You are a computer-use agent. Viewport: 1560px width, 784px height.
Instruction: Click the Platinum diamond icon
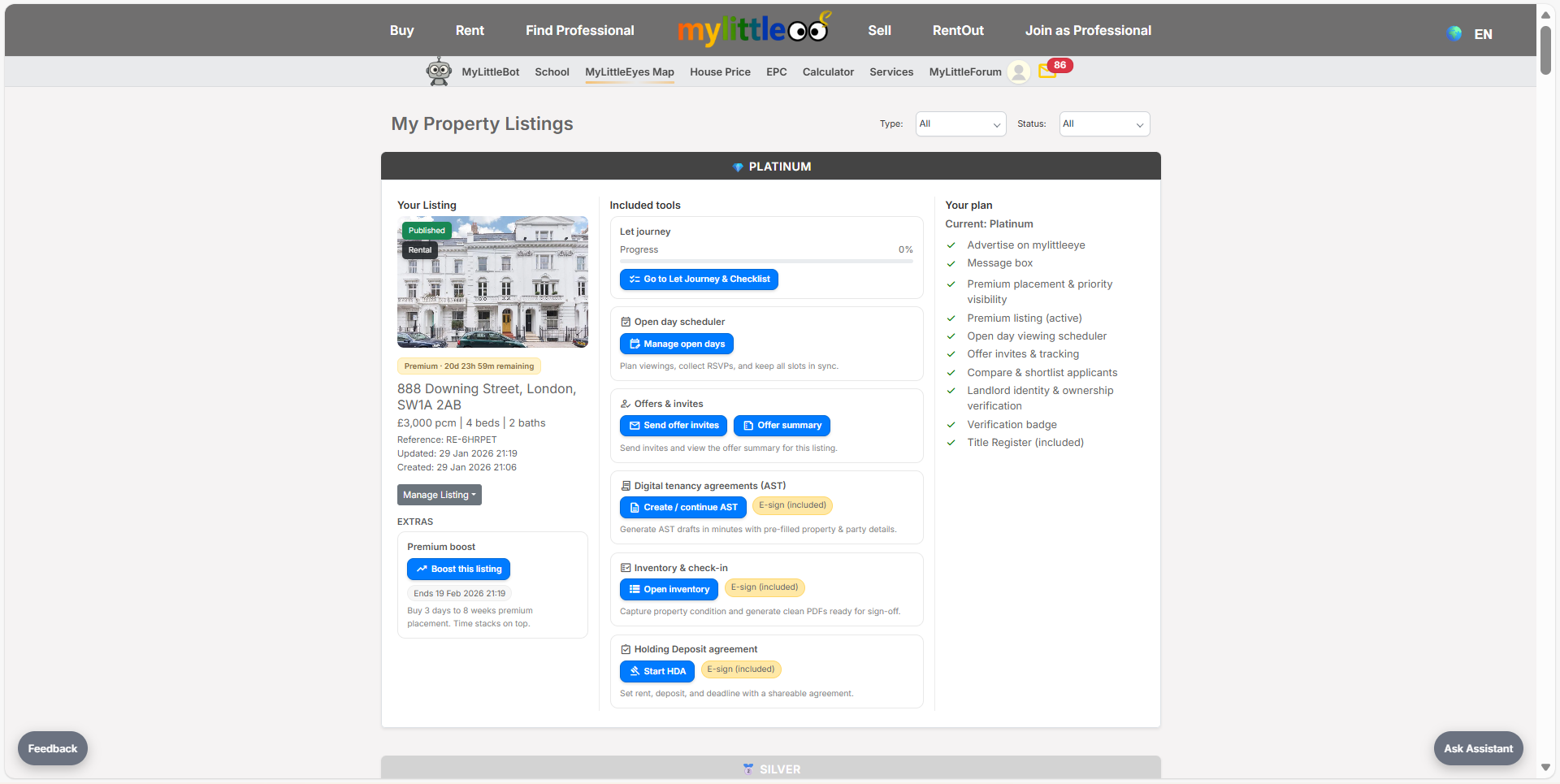[738, 167]
